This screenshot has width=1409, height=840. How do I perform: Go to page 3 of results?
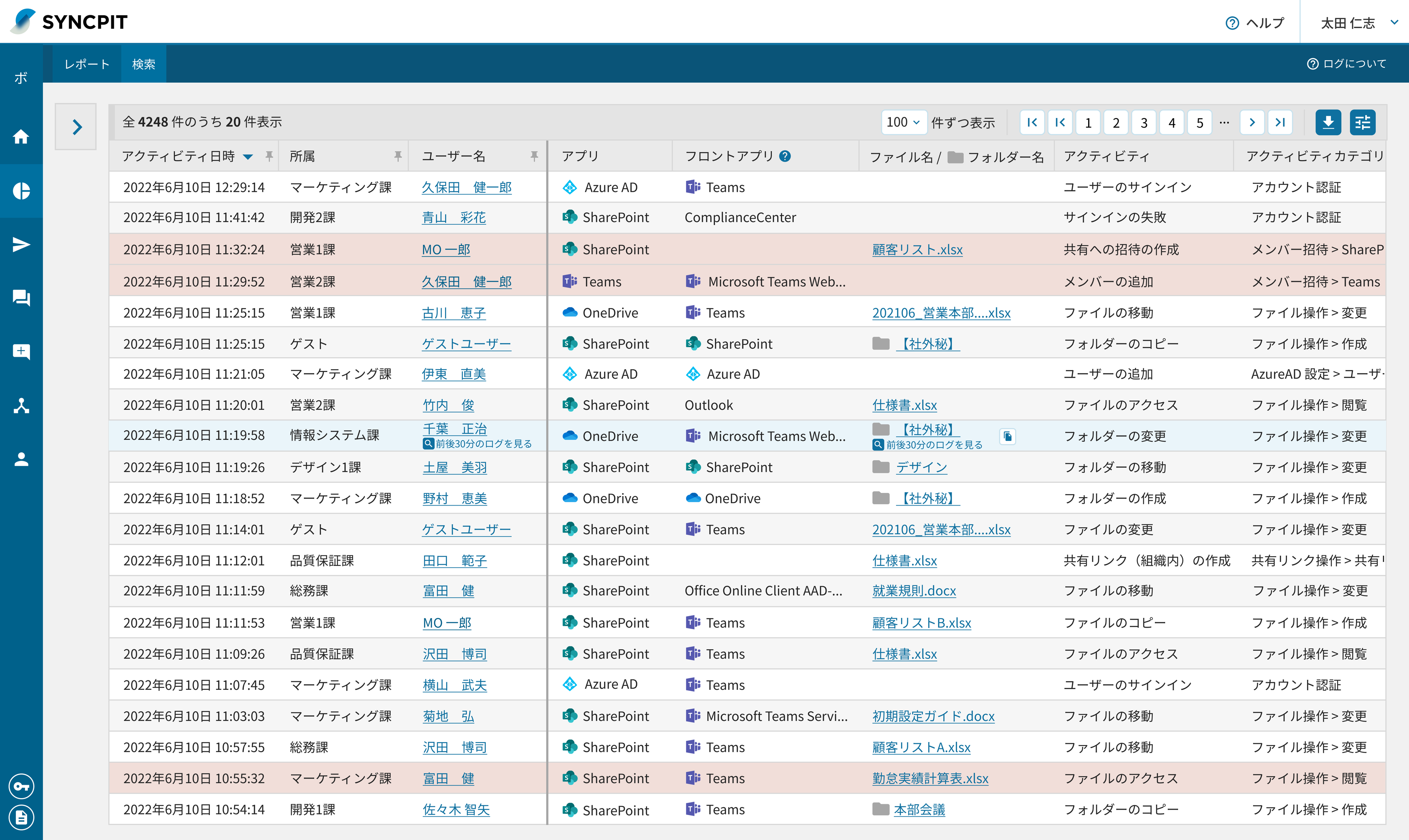click(1143, 122)
